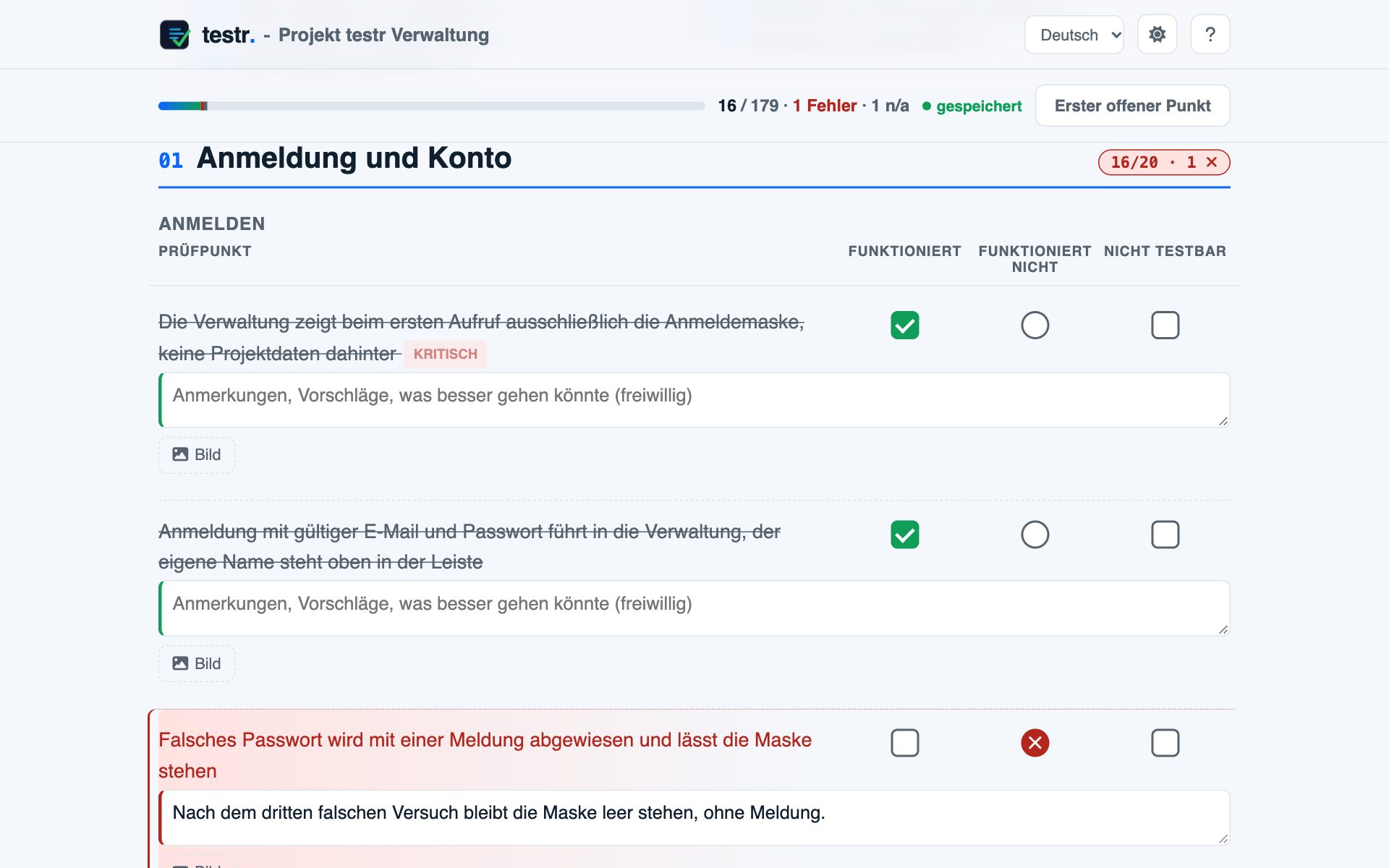Select Funktioniert nicht for Anmeldemaske row
The width and height of the screenshot is (1389, 868).
(x=1035, y=325)
